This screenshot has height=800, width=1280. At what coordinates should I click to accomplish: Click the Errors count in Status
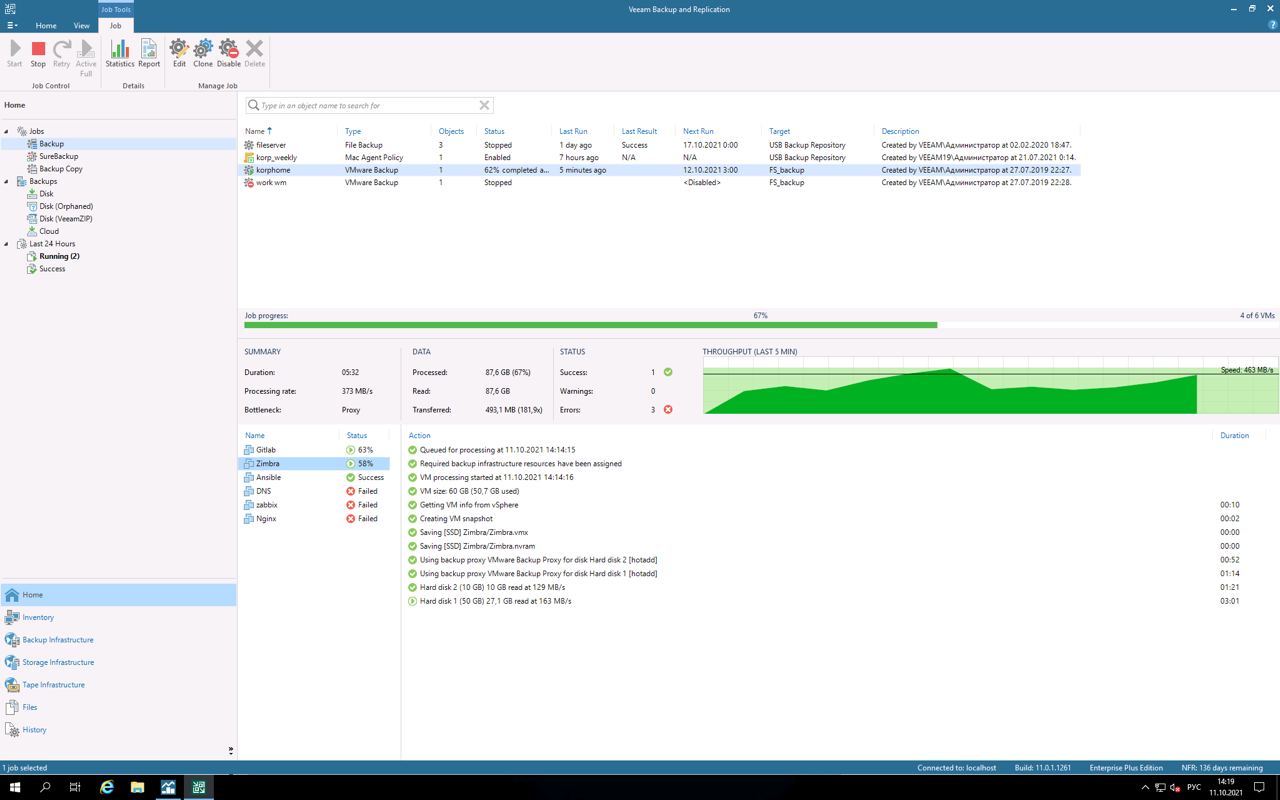pyautogui.click(x=653, y=410)
